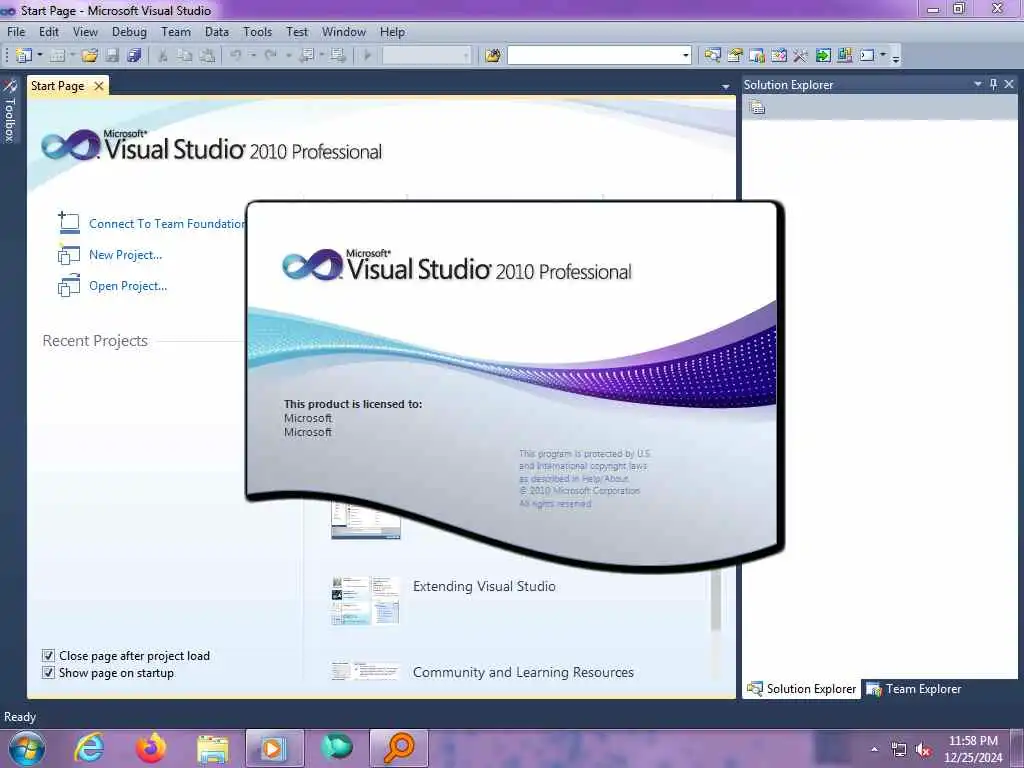Pin the Solution Explorer panel via pushpin
The width and height of the screenshot is (1024, 768).
[993, 84]
